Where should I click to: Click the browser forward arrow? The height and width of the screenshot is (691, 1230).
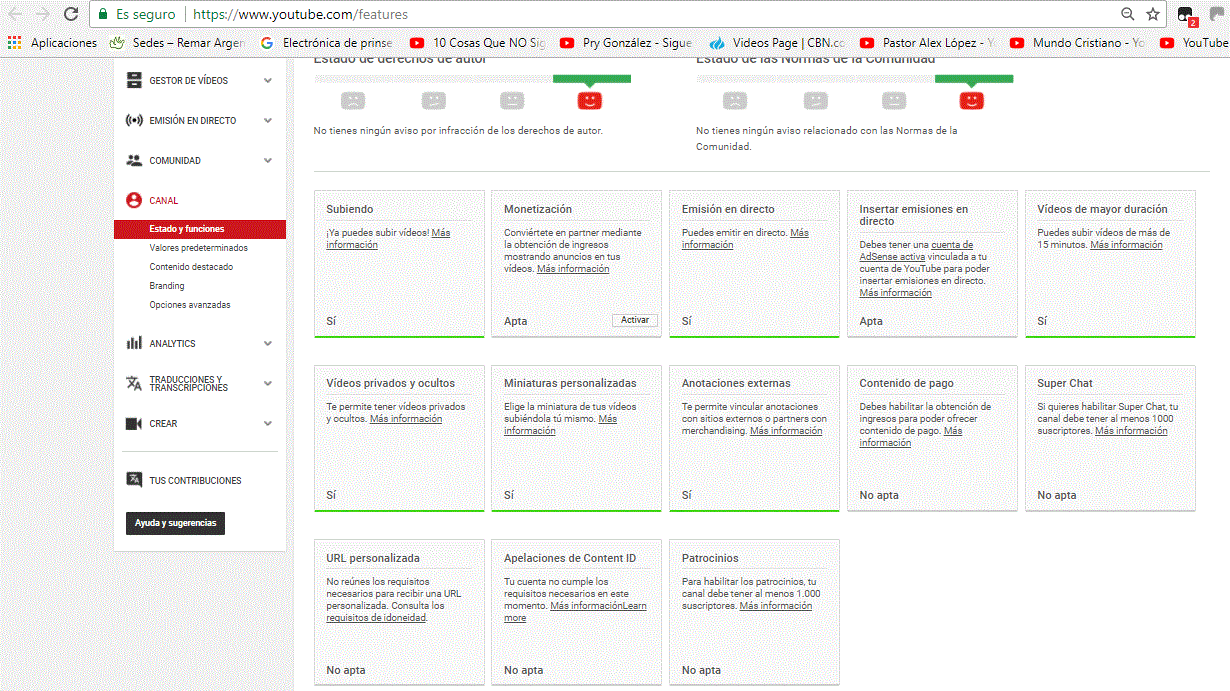[x=42, y=14]
